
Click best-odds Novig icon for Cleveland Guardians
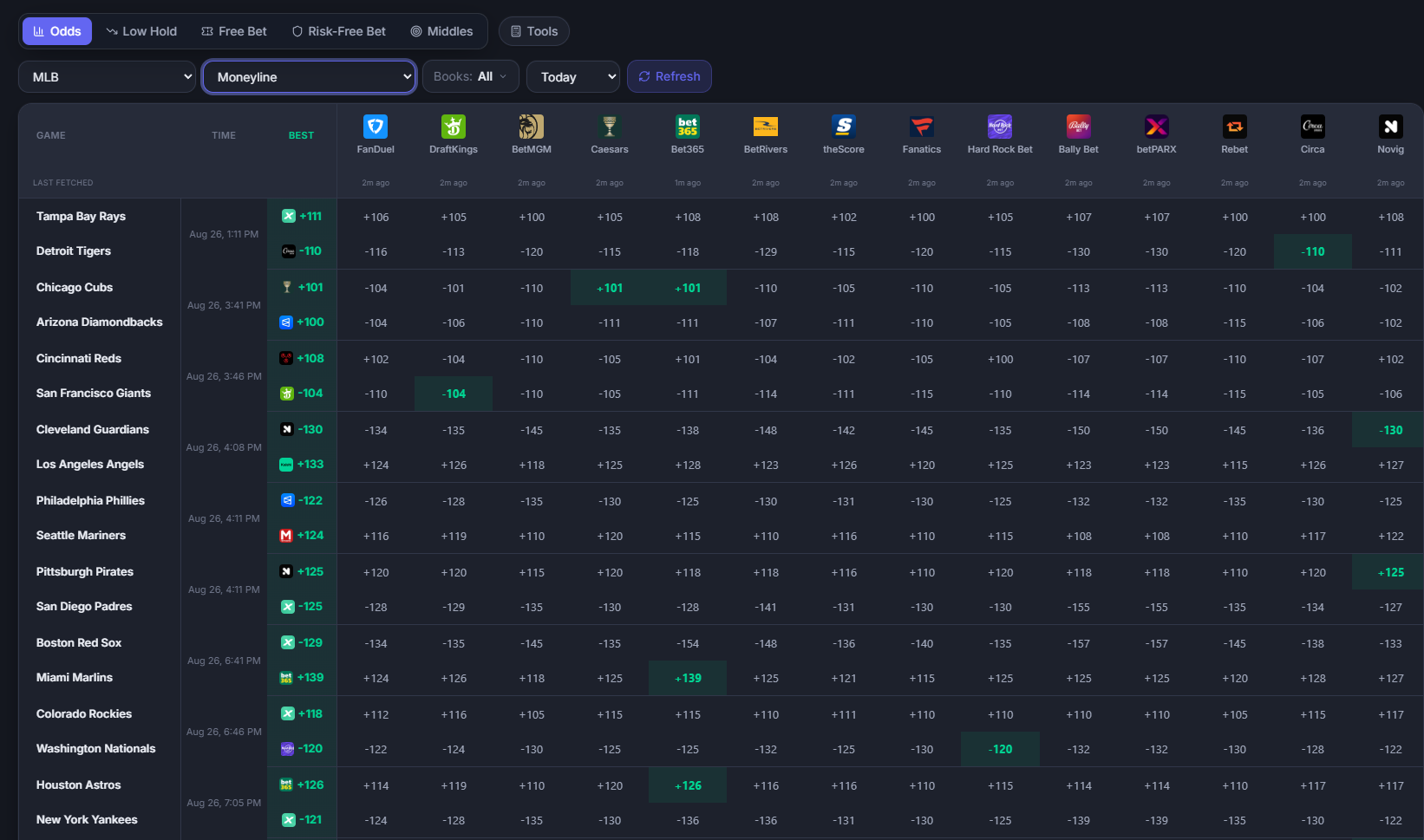pyautogui.click(x=287, y=429)
